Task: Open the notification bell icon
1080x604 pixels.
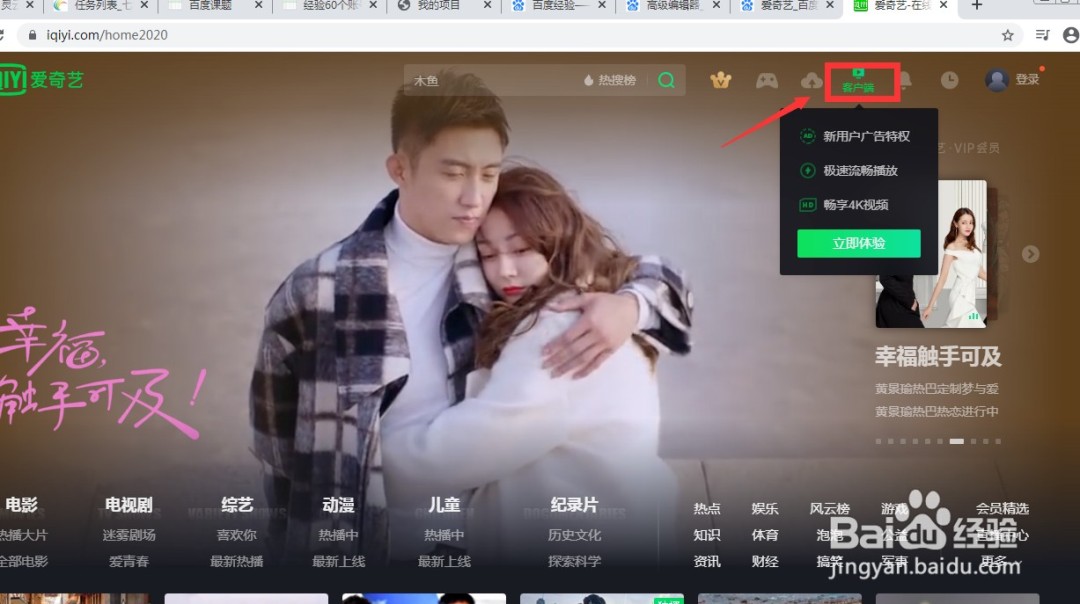Action: tap(905, 81)
